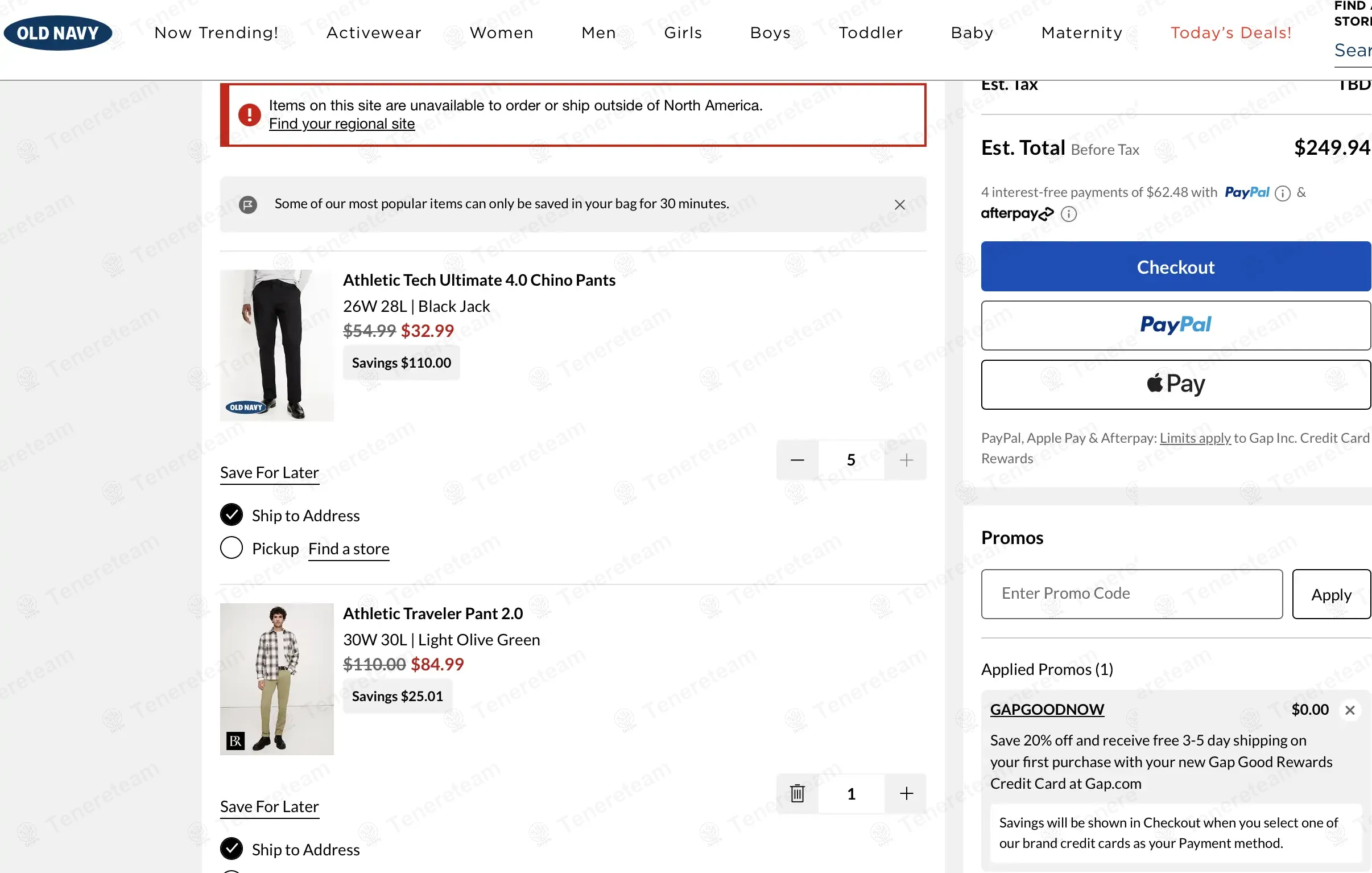Image resolution: width=1372 pixels, height=873 pixels.
Task: Open Today's Deals! menu
Action: tap(1231, 32)
